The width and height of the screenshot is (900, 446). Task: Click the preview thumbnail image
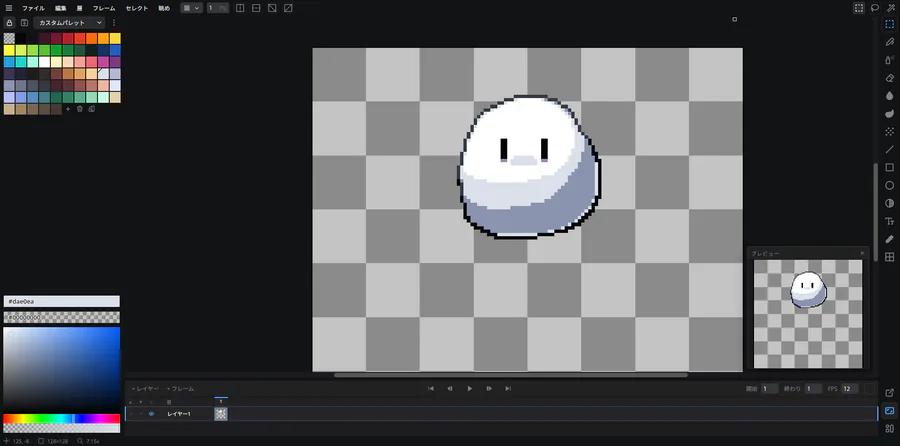click(x=808, y=314)
